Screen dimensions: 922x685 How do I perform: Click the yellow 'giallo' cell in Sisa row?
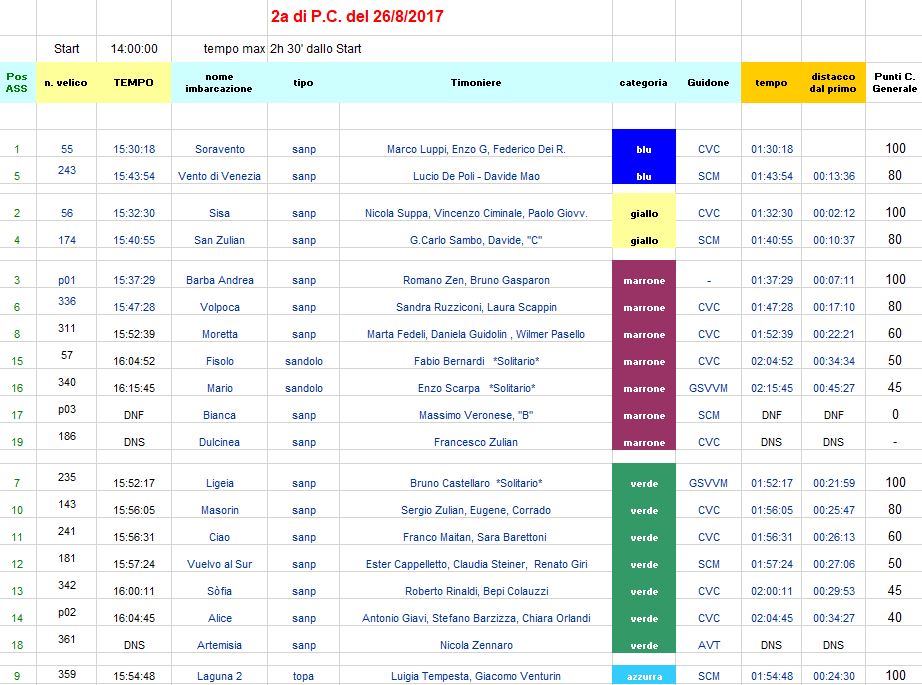point(644,207)
